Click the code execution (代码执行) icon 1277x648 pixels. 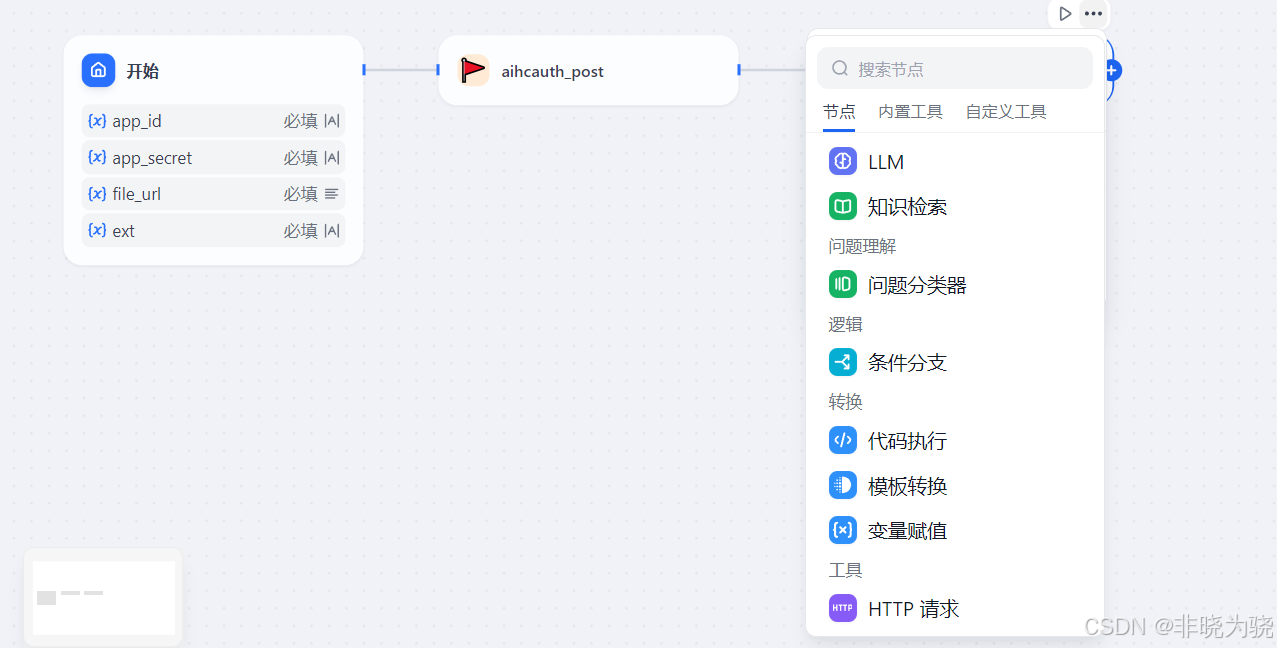843,440
